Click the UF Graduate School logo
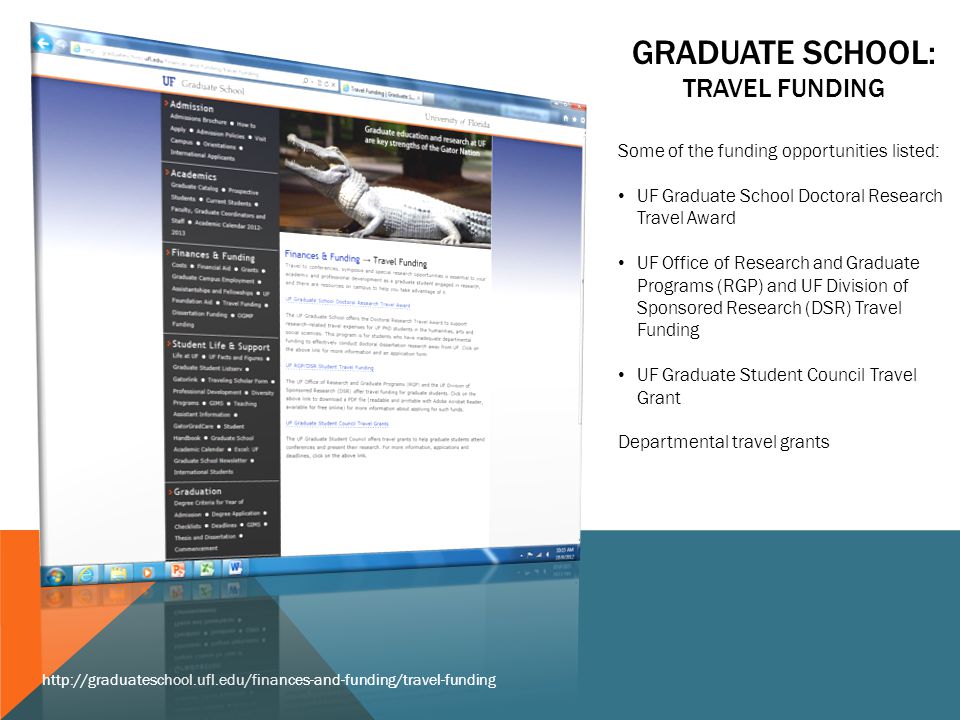Screen dimensions: 960x720 [x=203, y=86]
